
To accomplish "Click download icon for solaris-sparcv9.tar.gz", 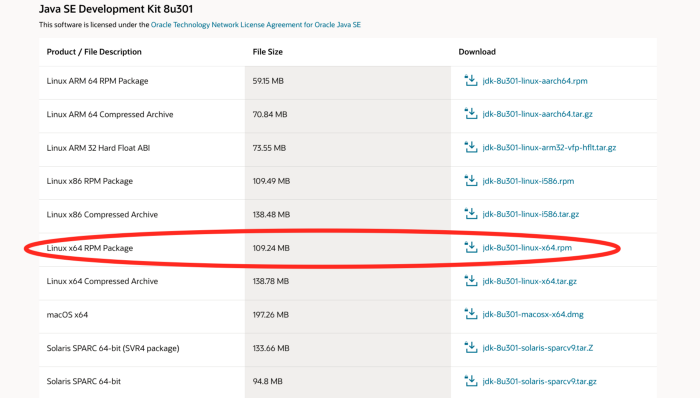I will (471, 381).
